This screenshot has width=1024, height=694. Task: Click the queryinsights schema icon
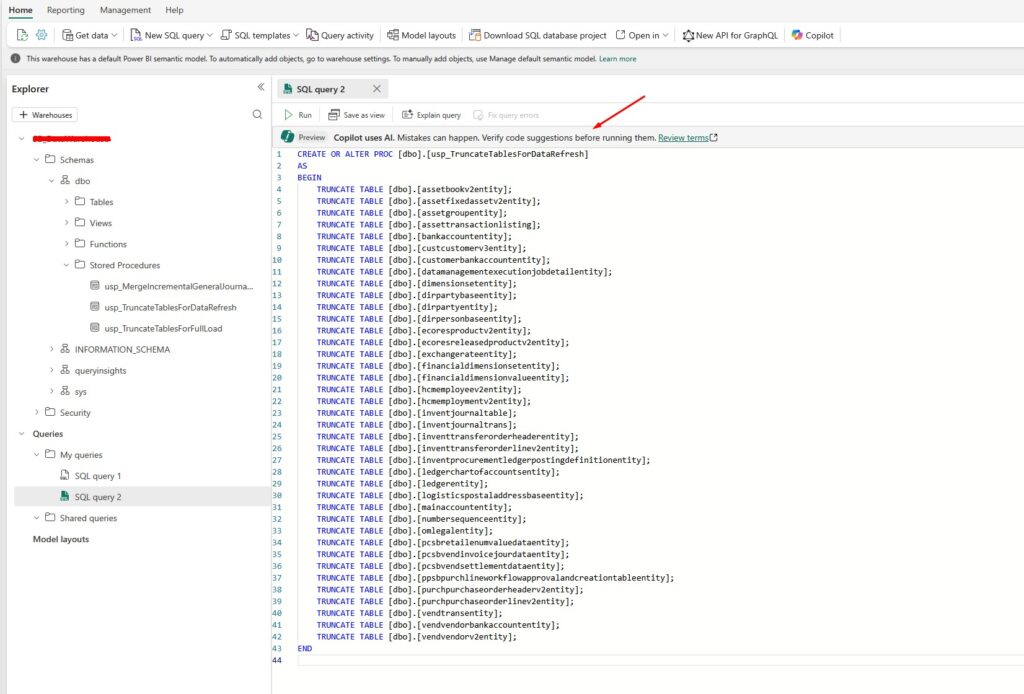pos(65,370)
